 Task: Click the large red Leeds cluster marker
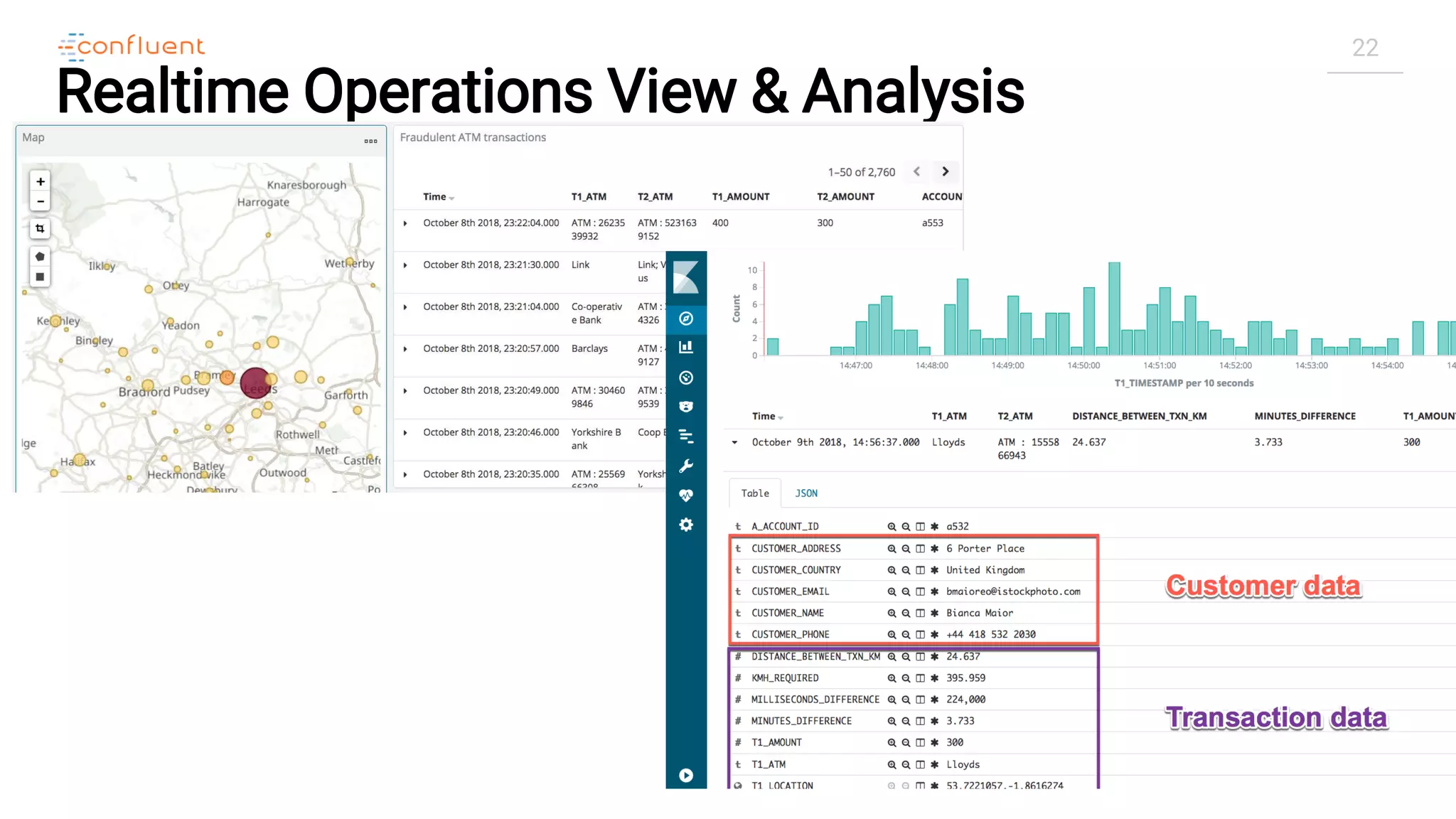click(x=255, y=382)
